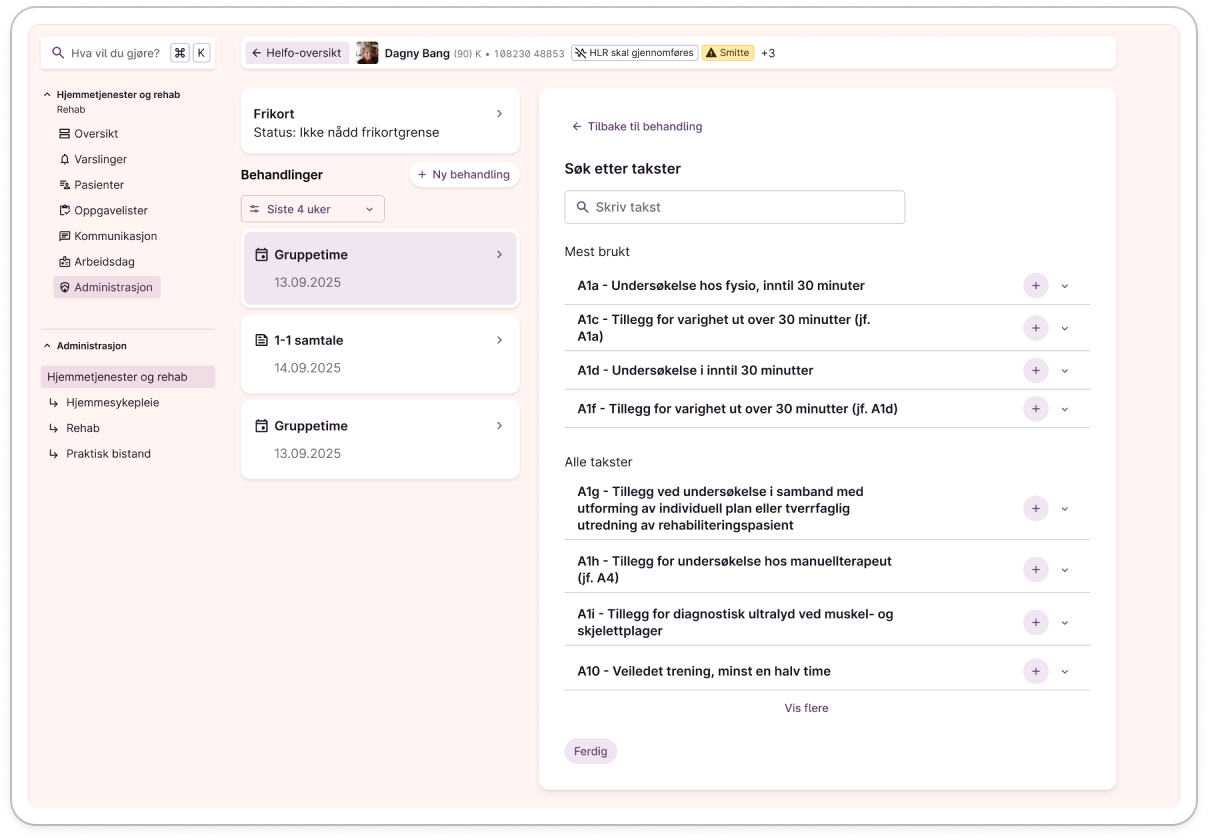Select Hjemmesykepleie in Administrasjon menu

tap(112, 403)
